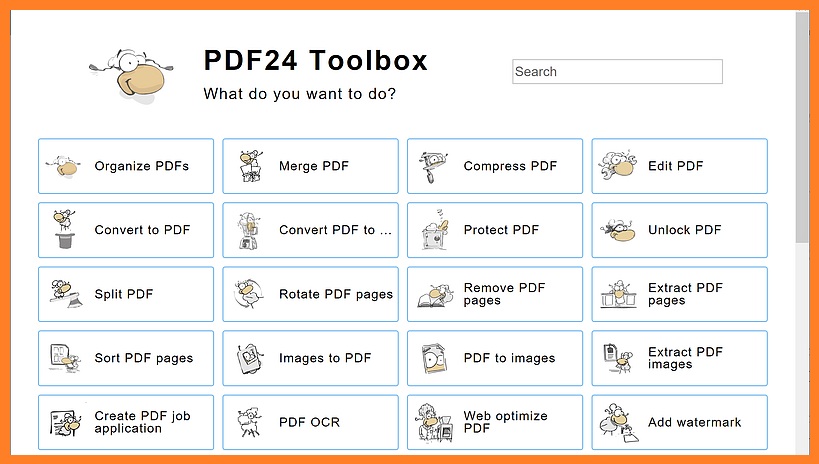819x464 pixels.
Task: Click the Extract PDF pages icon
Action: tap(618, 294)
